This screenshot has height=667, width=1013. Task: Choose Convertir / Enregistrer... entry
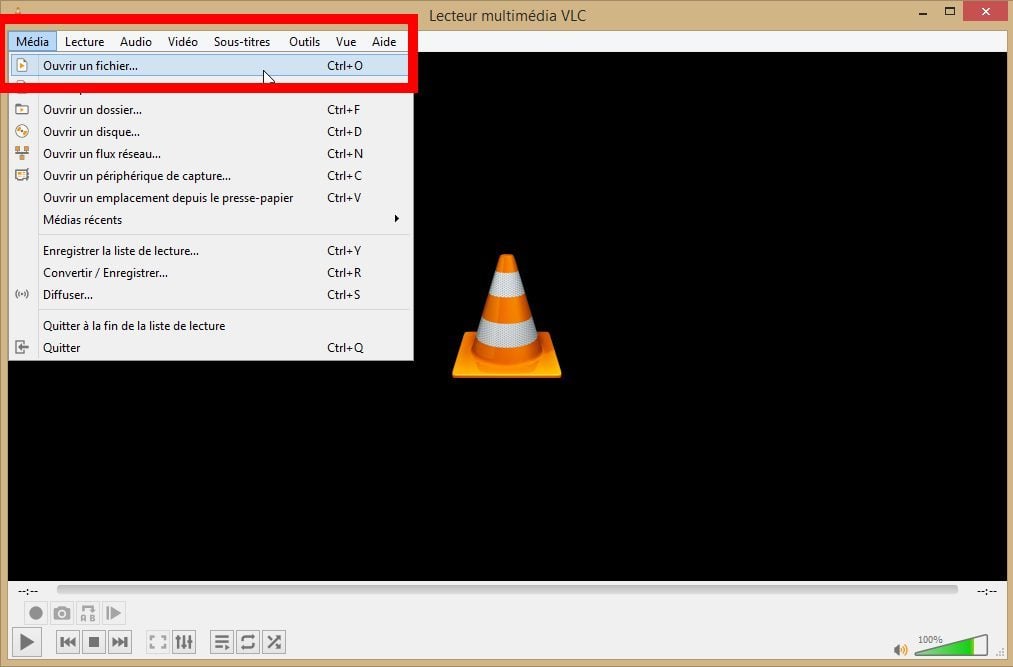coord(211,273)
